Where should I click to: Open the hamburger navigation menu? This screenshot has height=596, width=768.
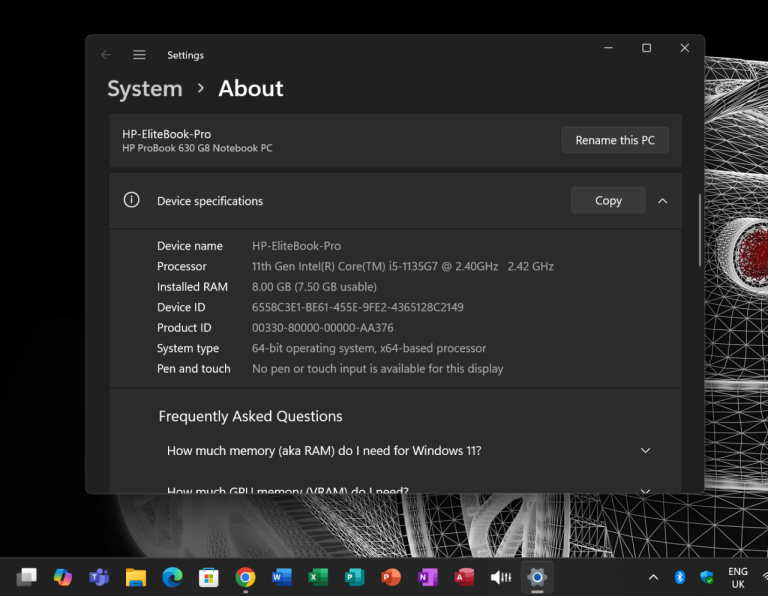[x=139, y=55]
